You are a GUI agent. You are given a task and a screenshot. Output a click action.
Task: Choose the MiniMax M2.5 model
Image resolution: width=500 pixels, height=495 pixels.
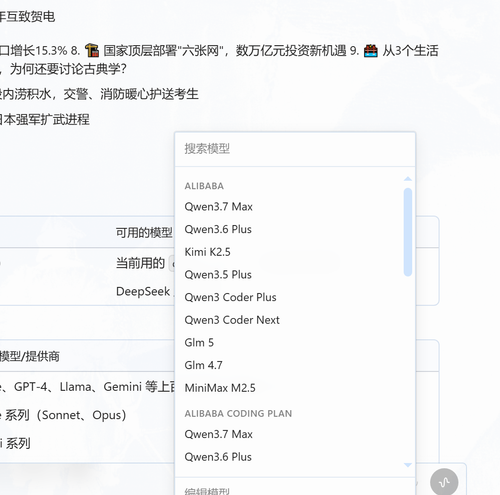coord(220,388)
